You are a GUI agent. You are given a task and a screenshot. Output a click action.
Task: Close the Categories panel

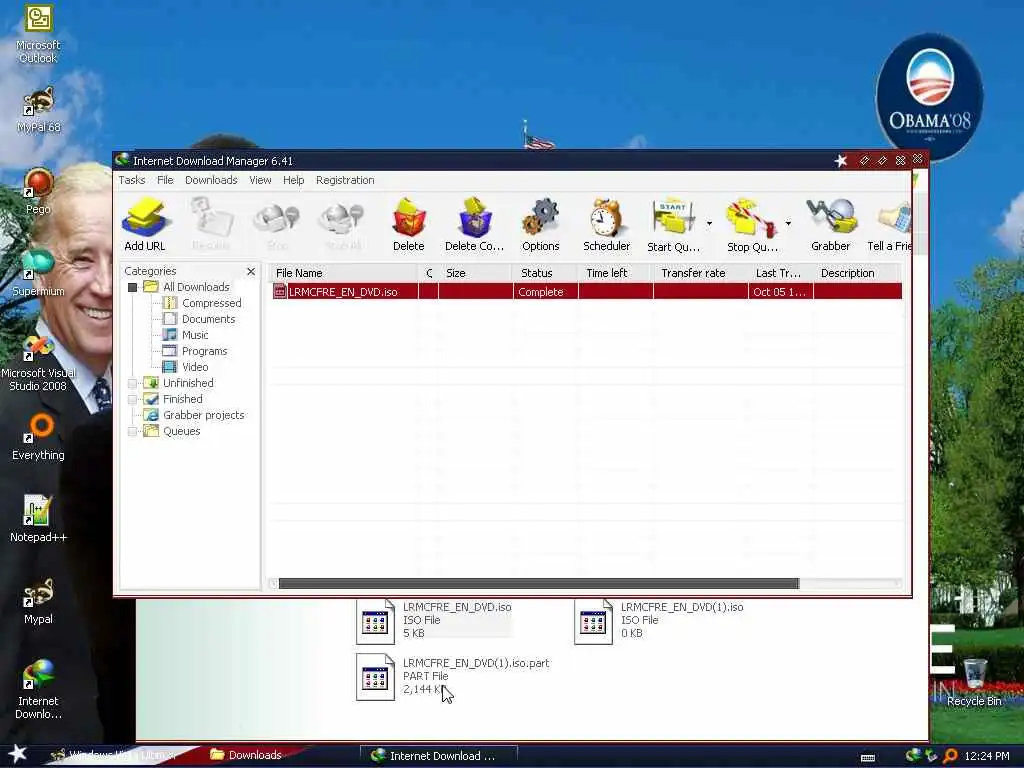click(x=251, y=271)
